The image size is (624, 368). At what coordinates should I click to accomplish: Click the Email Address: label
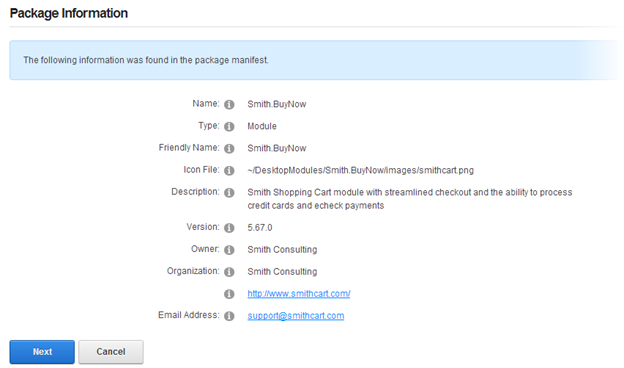pyautogui.click(x=189, y=315)
